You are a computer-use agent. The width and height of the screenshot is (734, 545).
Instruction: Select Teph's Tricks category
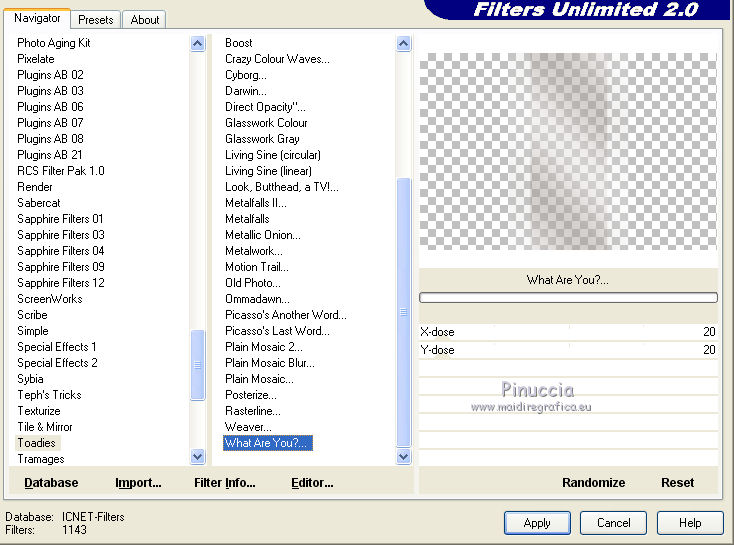point(49,395)
